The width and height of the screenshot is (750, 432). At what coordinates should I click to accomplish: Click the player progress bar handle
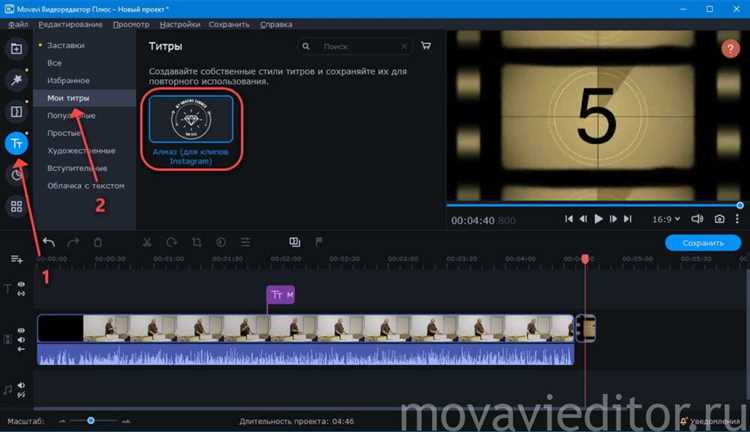click(739, 205)
